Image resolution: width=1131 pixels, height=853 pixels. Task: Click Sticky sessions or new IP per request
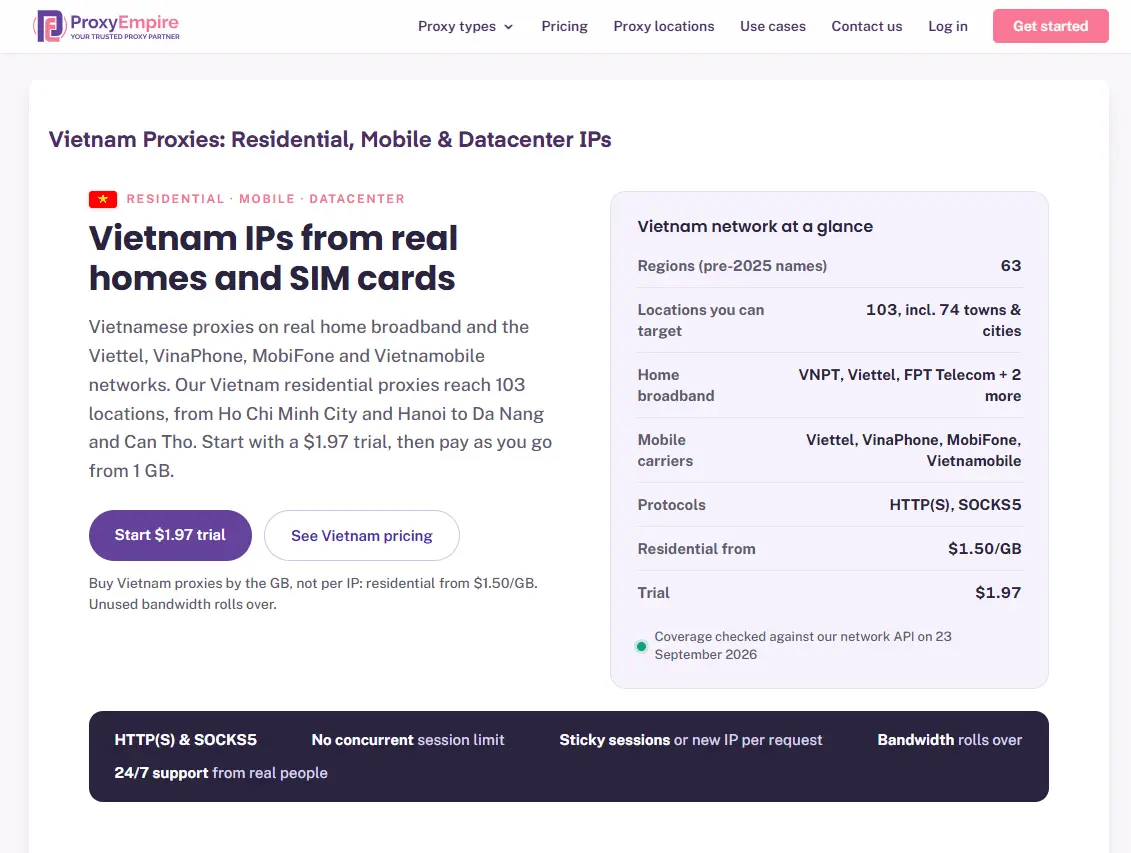coord(690,740)
